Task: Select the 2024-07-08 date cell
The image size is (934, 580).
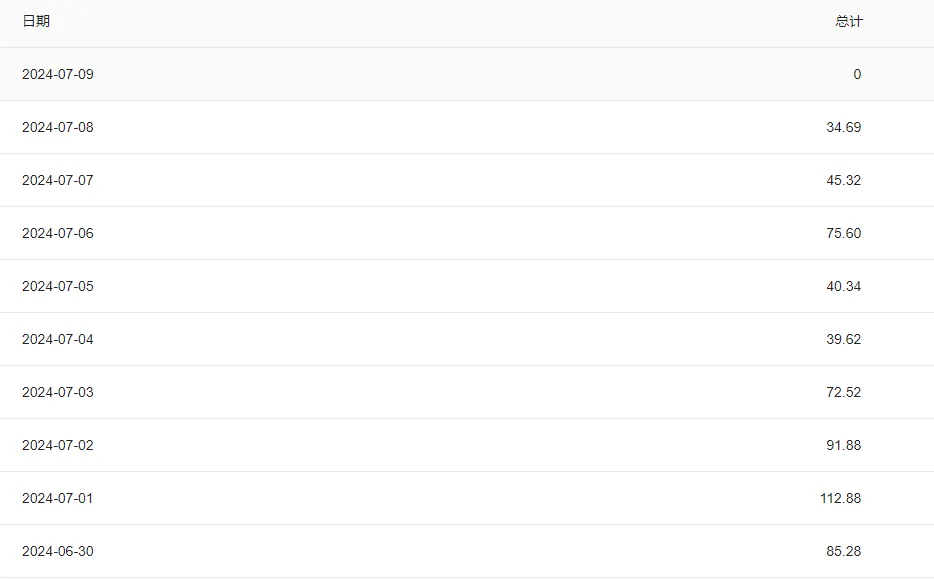Action: point(58,127)
